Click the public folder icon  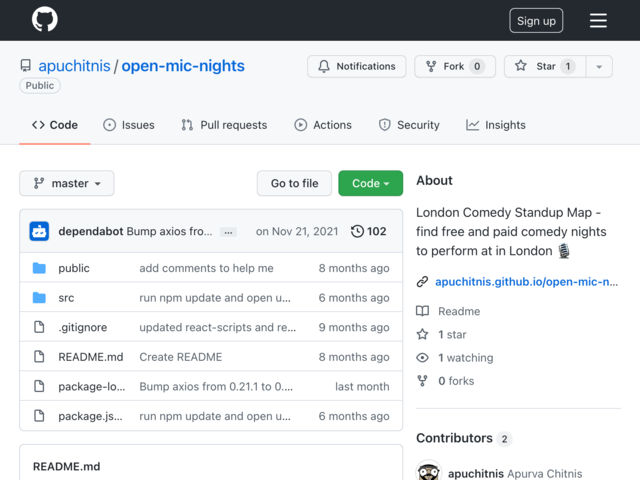click(39, 268)
